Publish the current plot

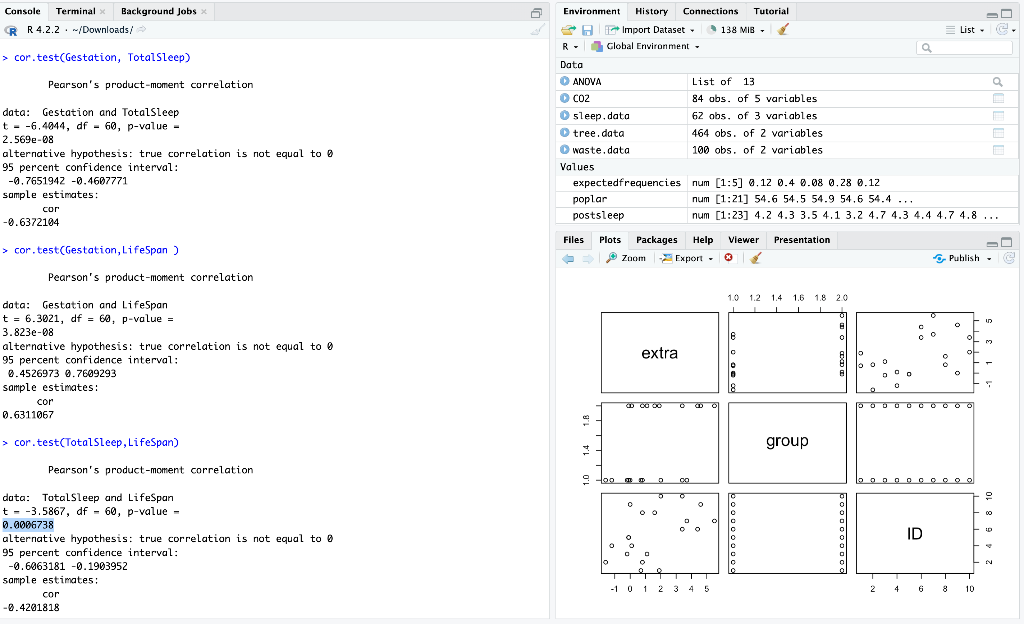tap(959, 257)
